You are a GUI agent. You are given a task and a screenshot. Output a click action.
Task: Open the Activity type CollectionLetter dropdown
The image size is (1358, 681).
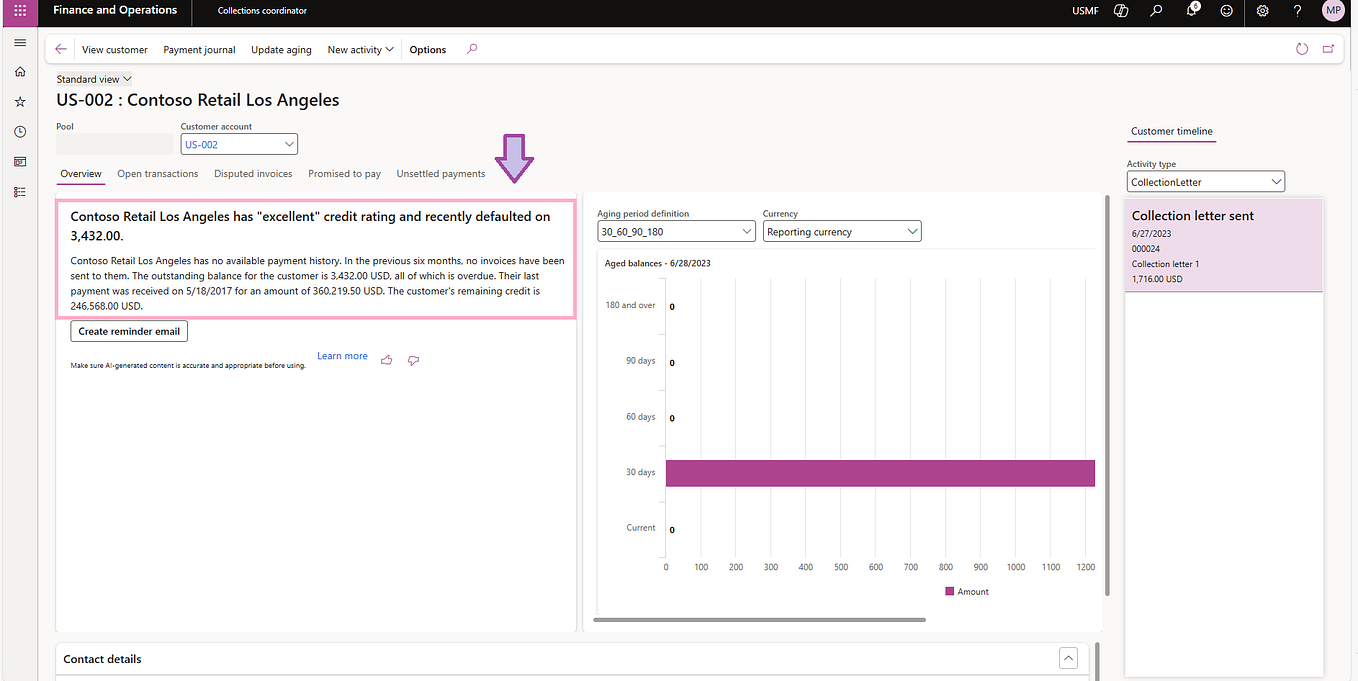(1276, 181)
